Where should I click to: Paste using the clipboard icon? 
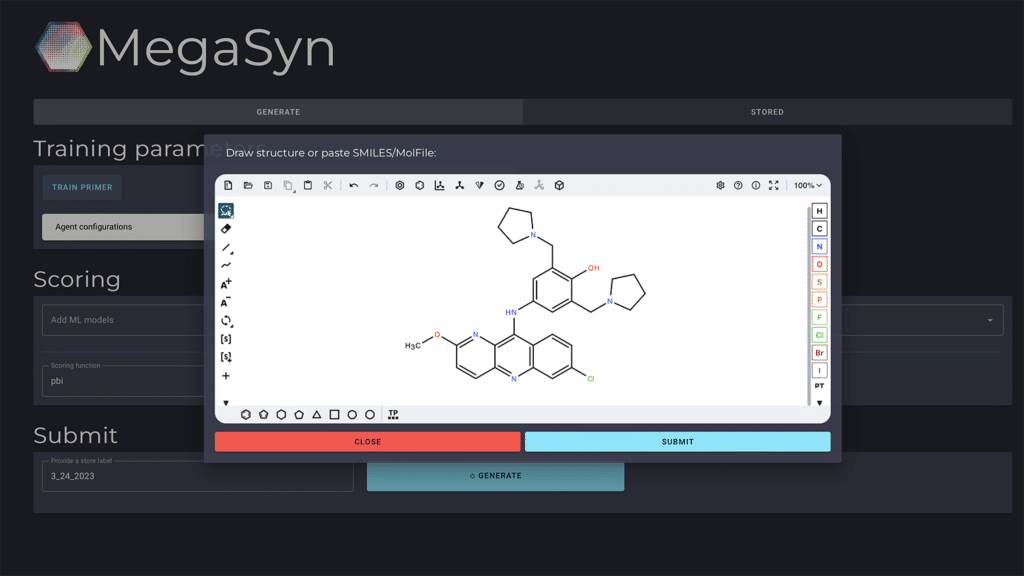308,185
